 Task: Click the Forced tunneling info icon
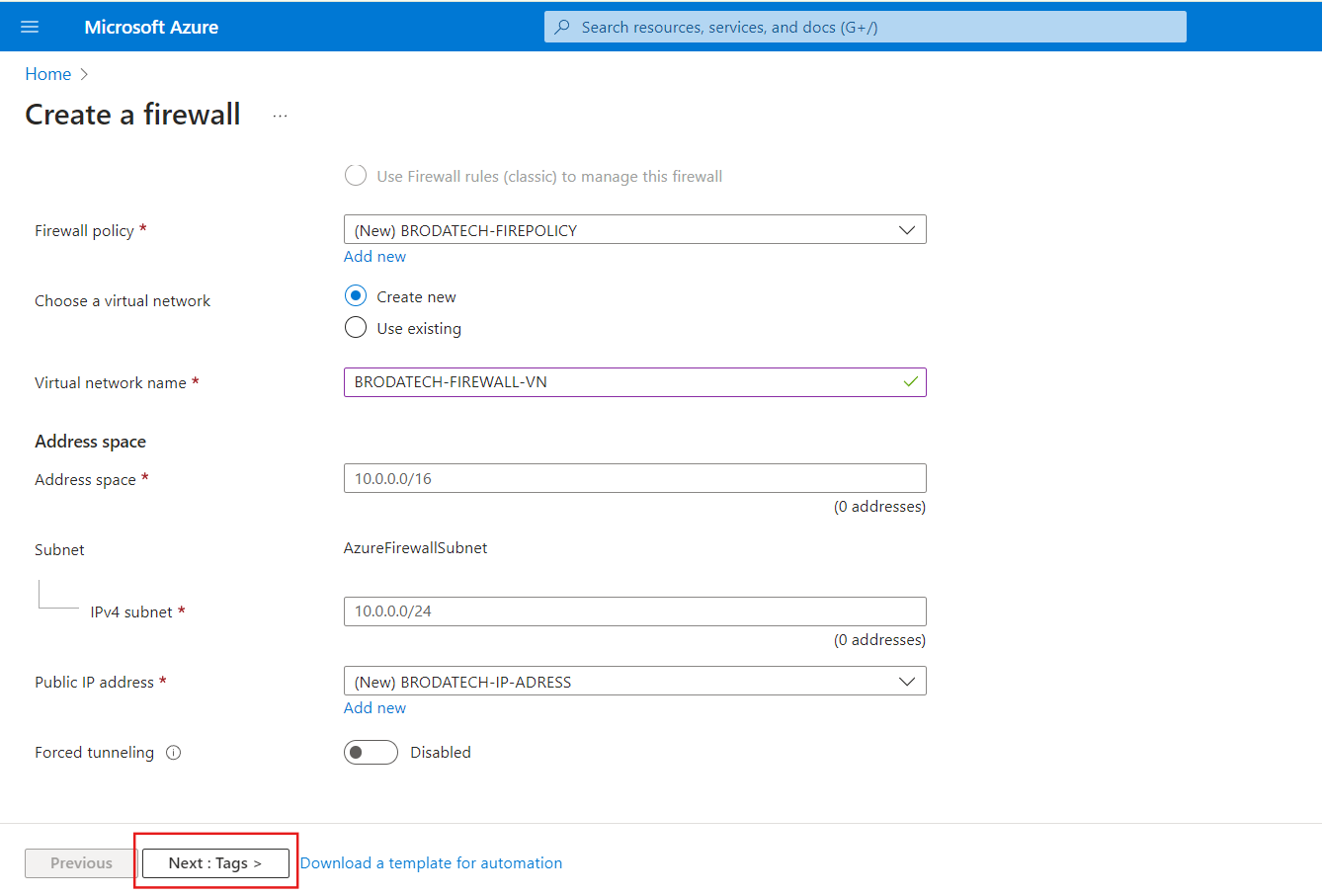tap(174, 753)
